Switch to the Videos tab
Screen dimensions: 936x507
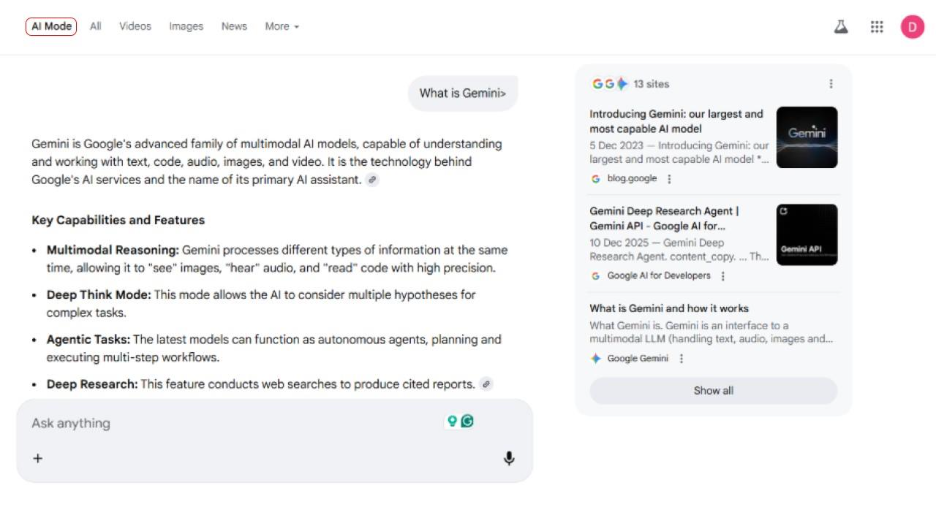pyautogui.click(x=135, y=26)
